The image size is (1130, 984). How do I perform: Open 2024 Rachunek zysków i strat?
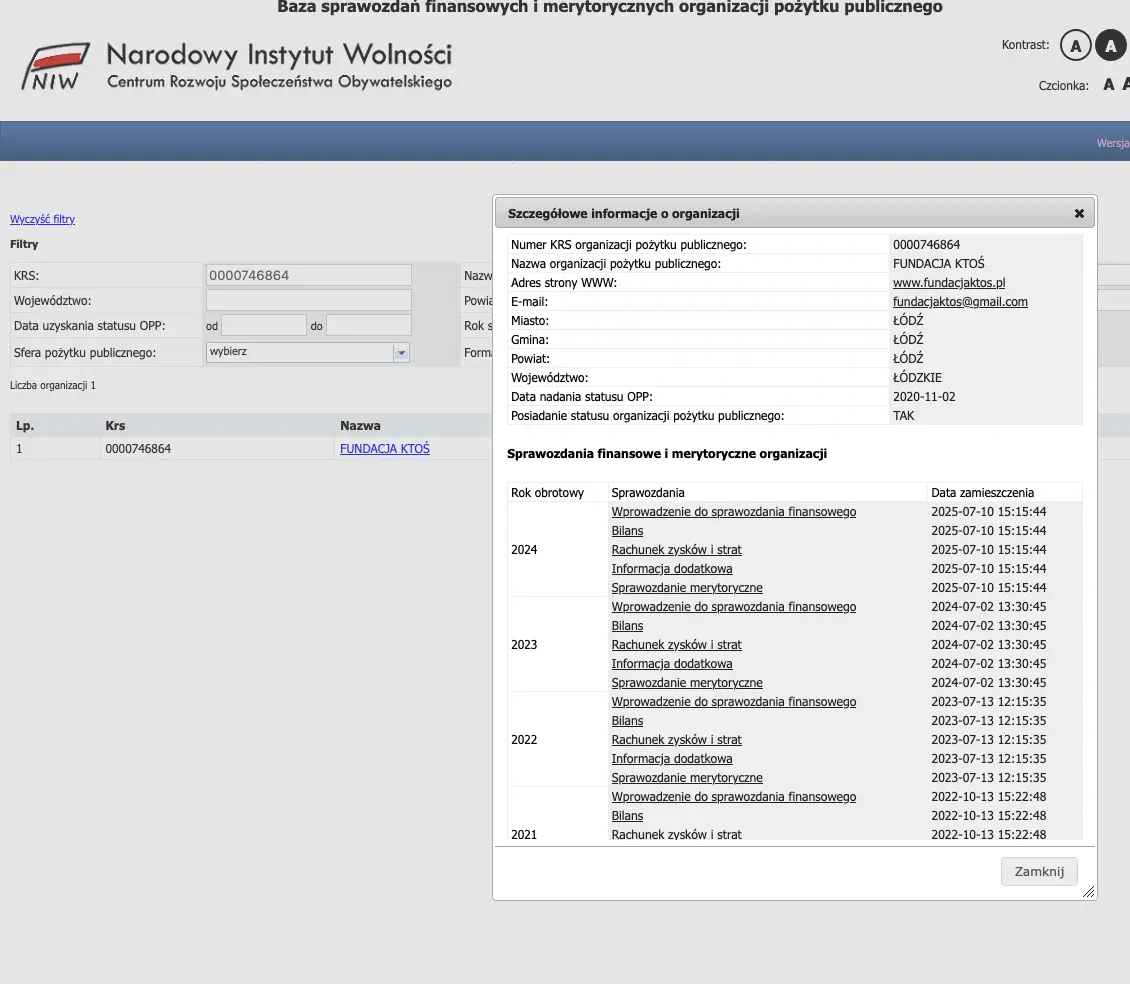coord(676,549)
